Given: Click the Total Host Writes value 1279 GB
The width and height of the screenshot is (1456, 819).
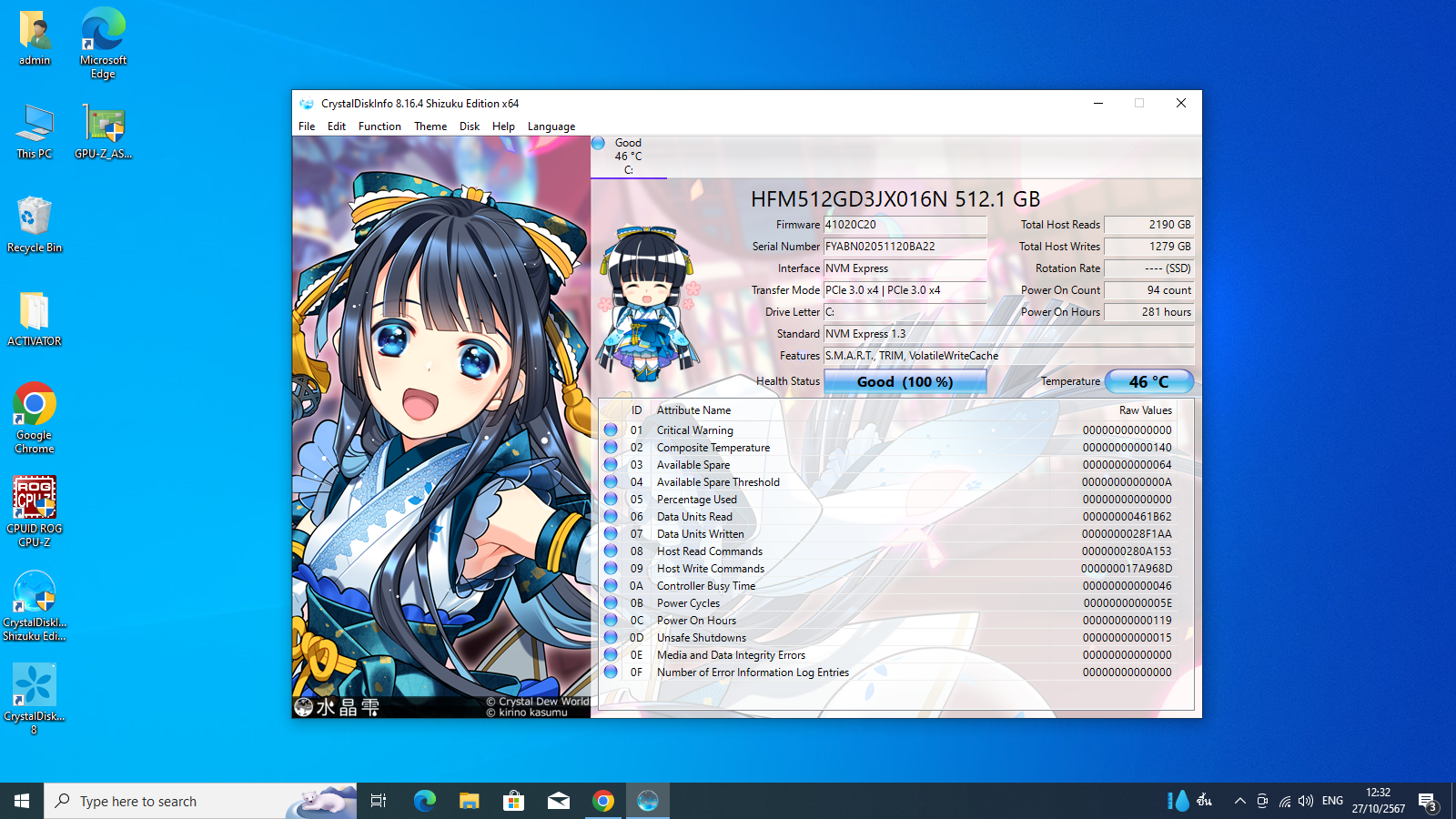Looking at the screenshot, I should [x=1148, y=247].
